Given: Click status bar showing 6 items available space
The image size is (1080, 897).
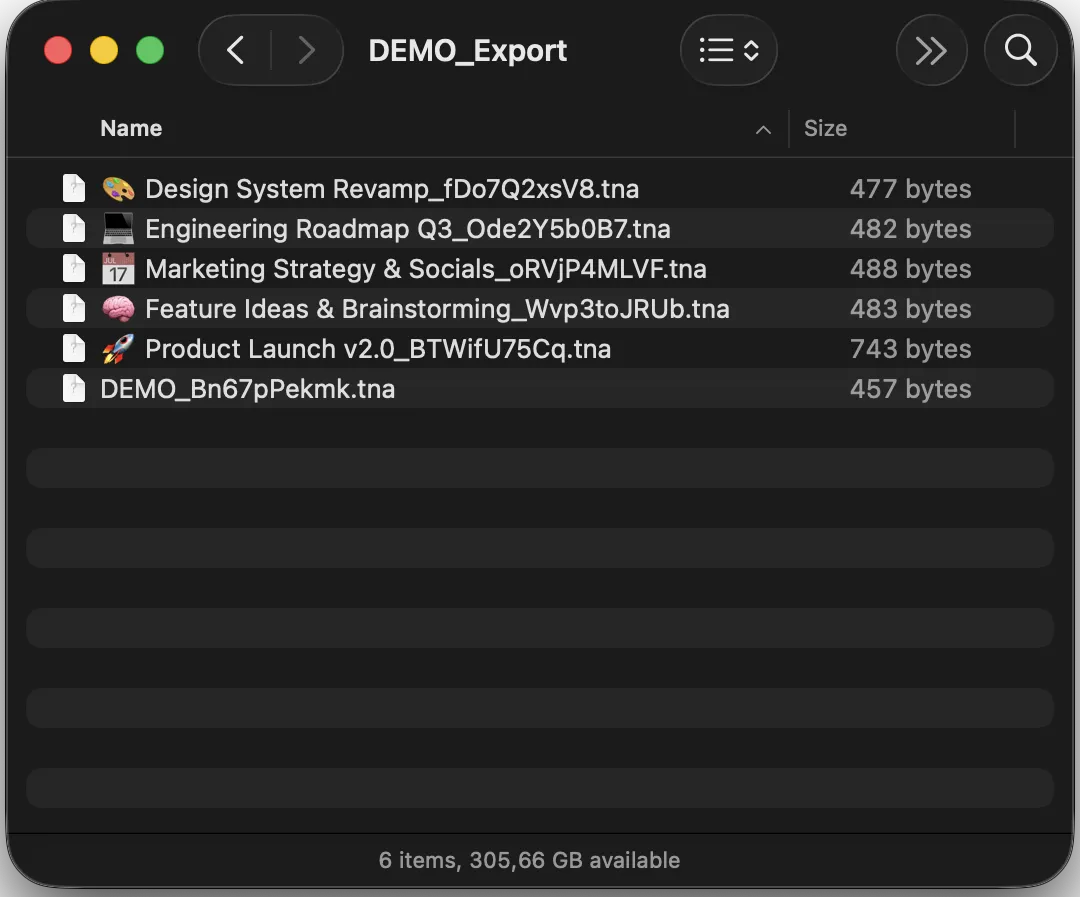Looking at the screenshot, I should tap(529, 860).
